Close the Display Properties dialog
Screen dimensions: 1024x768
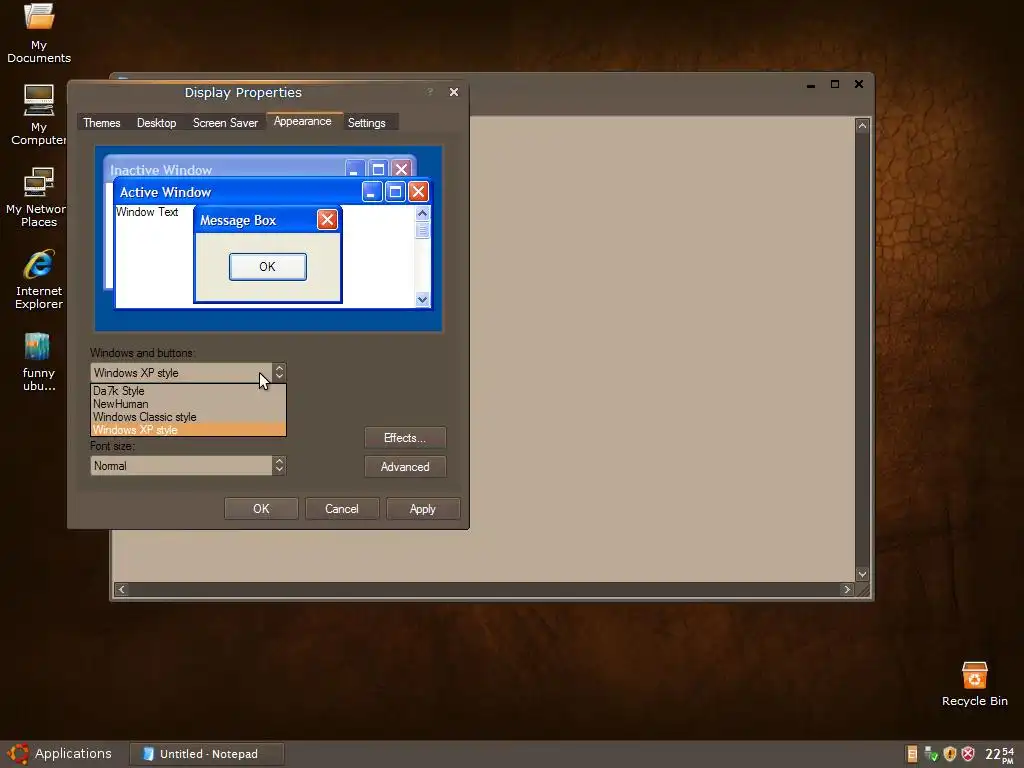tap(454, 92)
